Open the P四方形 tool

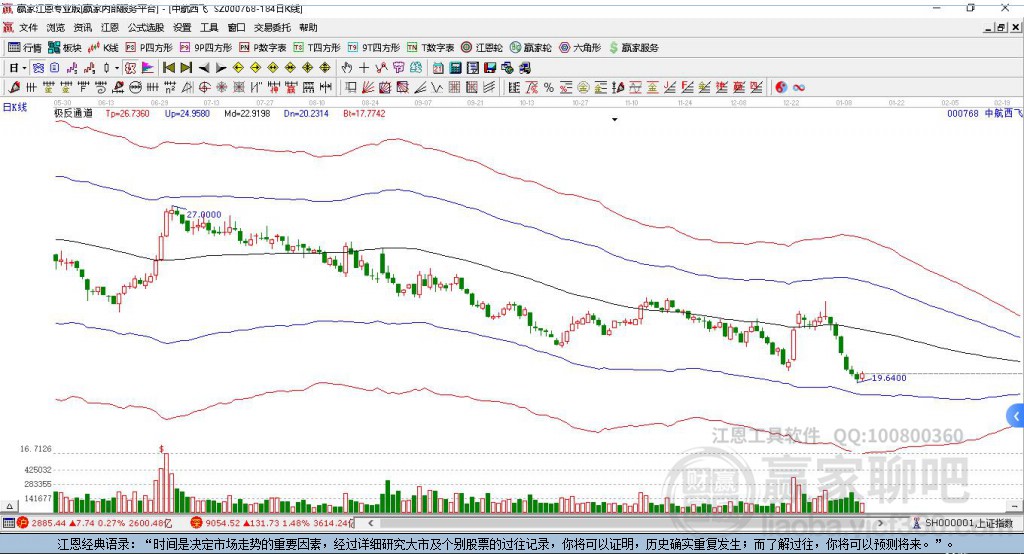coord(149,48)
